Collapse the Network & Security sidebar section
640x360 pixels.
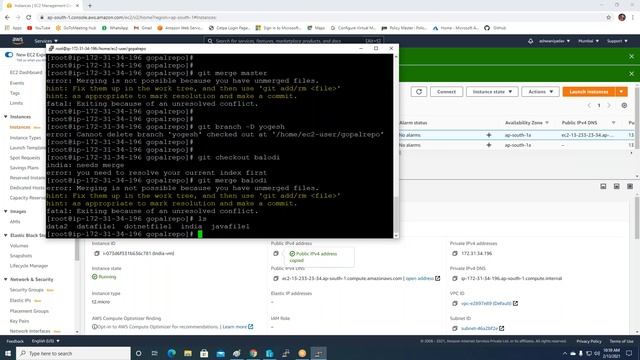click(x=6, y=279)
